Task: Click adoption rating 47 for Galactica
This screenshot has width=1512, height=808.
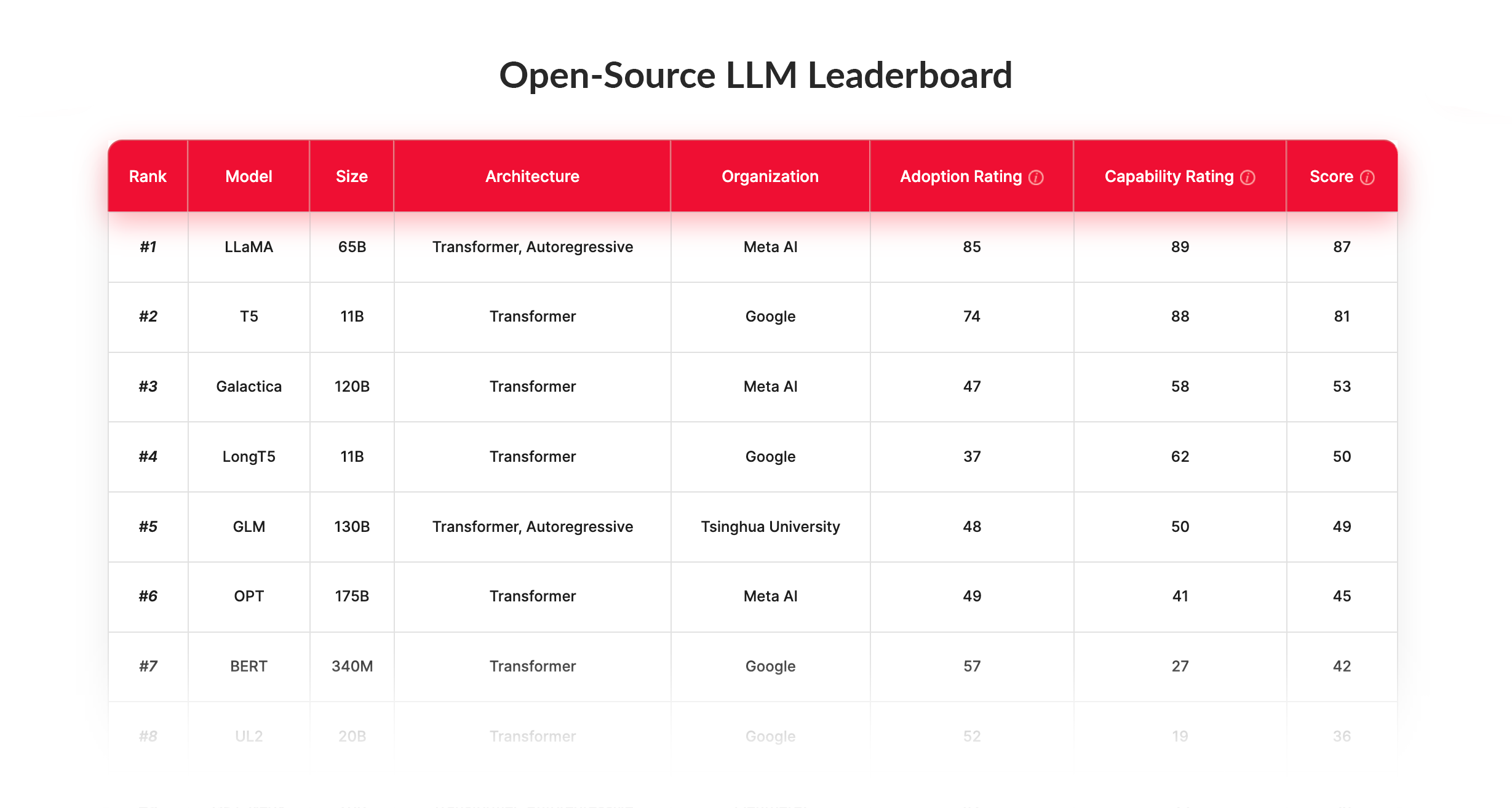Action: pyautogui.click(x=972, y=386)
